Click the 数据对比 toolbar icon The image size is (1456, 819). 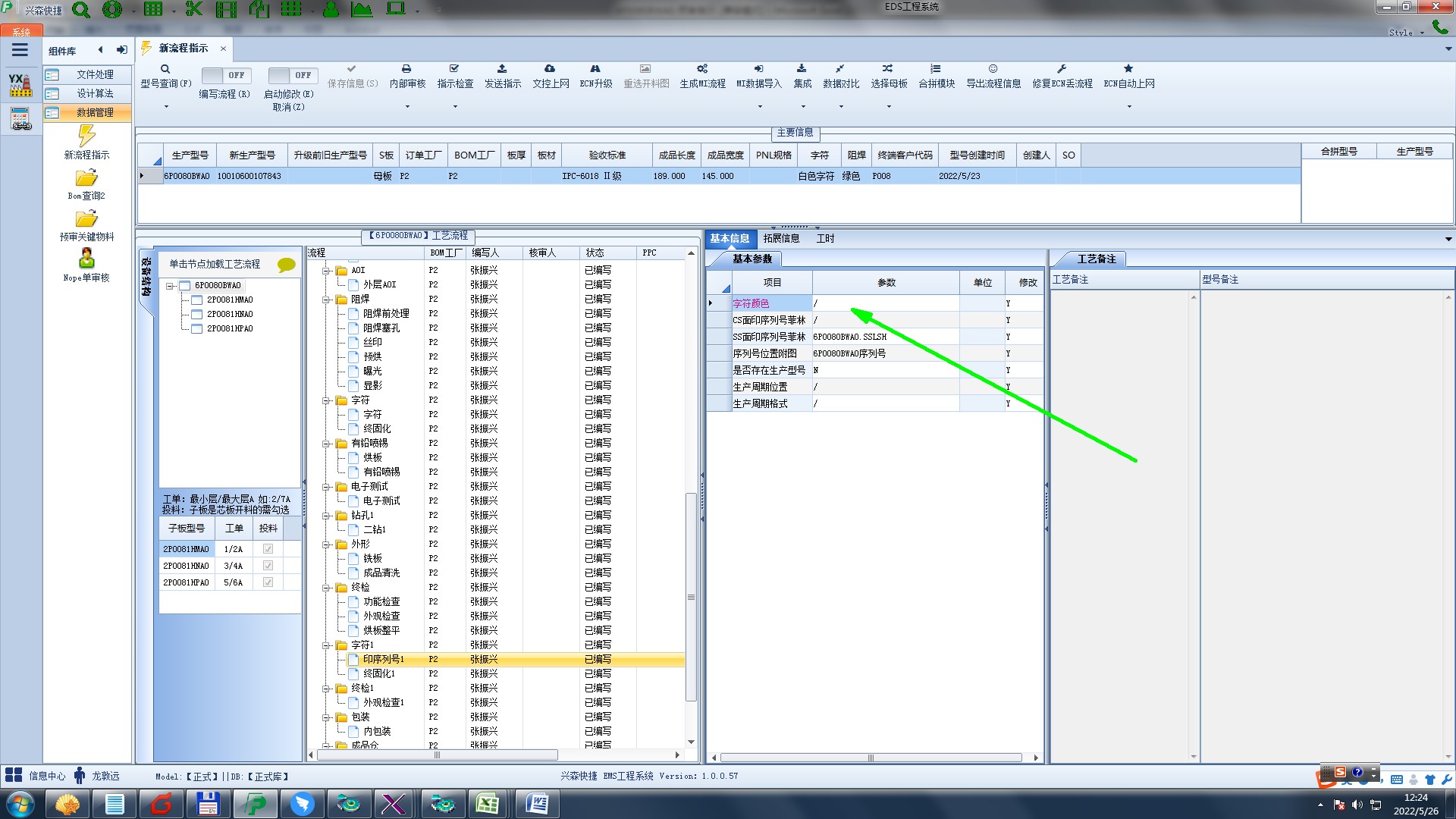(840, 69)
